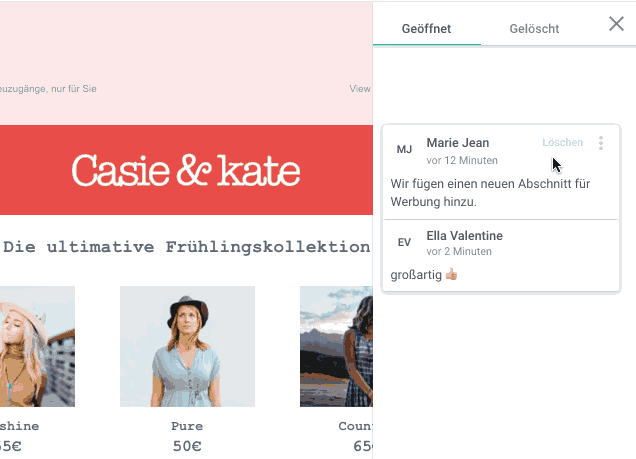The width and height of the screenshot is (636, 459).
Task: Click the Ella Valentine author name
Action: [x=464, y=235]
